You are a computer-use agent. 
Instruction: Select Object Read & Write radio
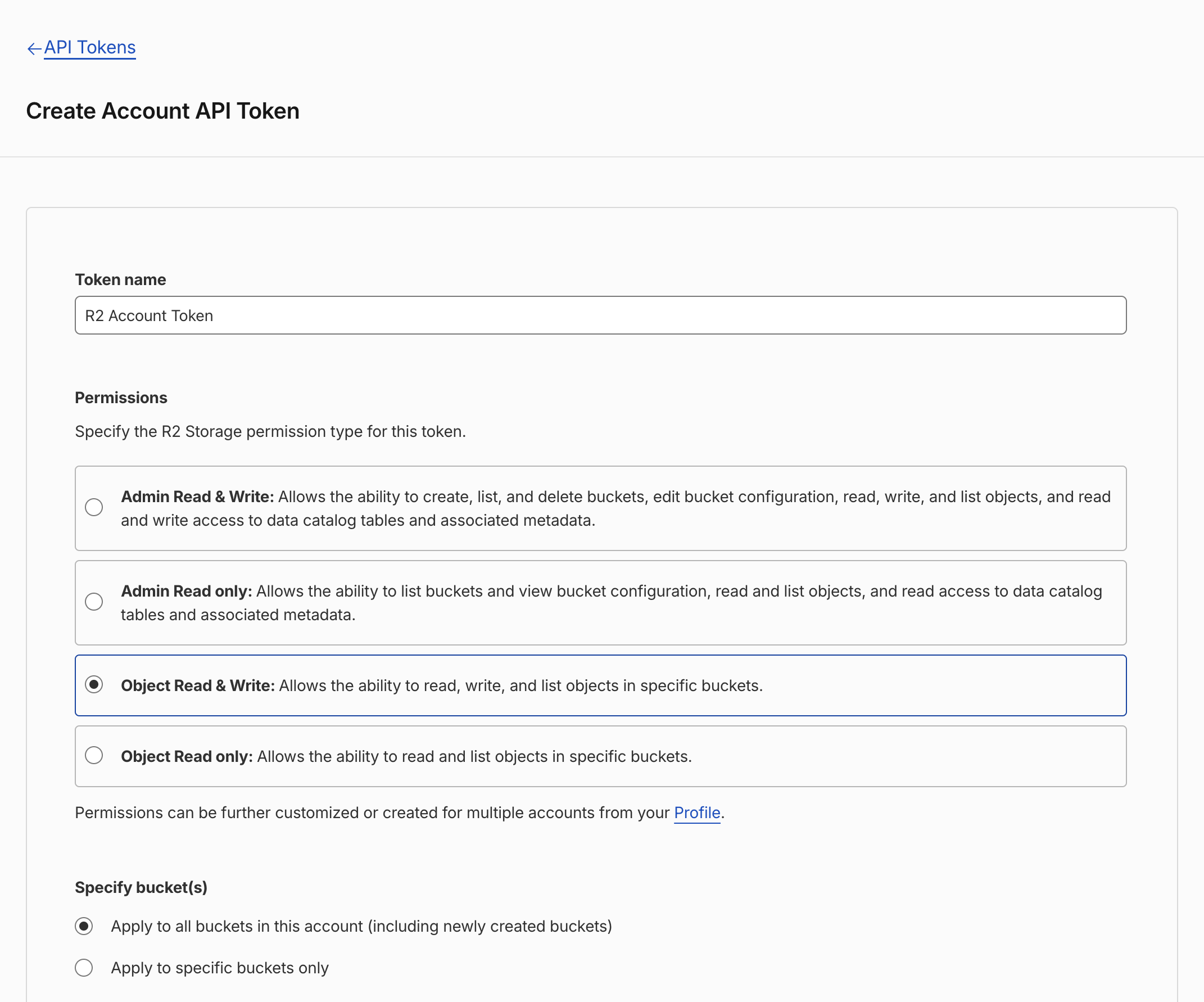pos(94,684)
